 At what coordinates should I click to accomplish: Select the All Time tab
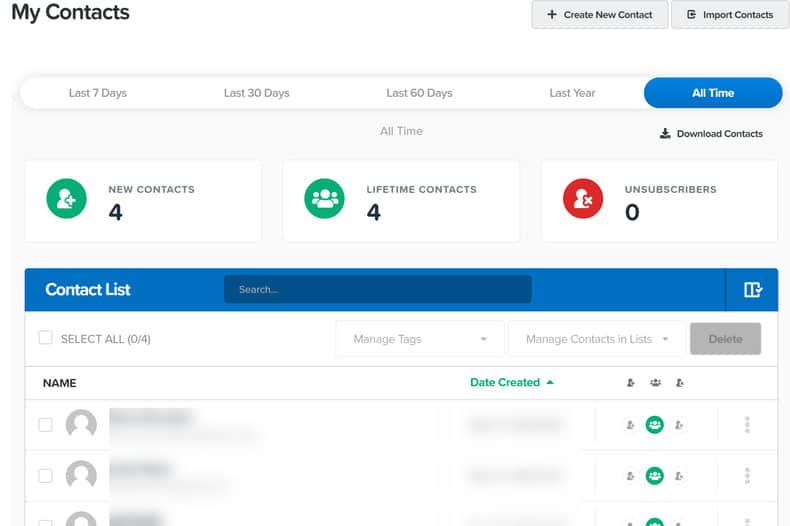[x=713, y=93]
